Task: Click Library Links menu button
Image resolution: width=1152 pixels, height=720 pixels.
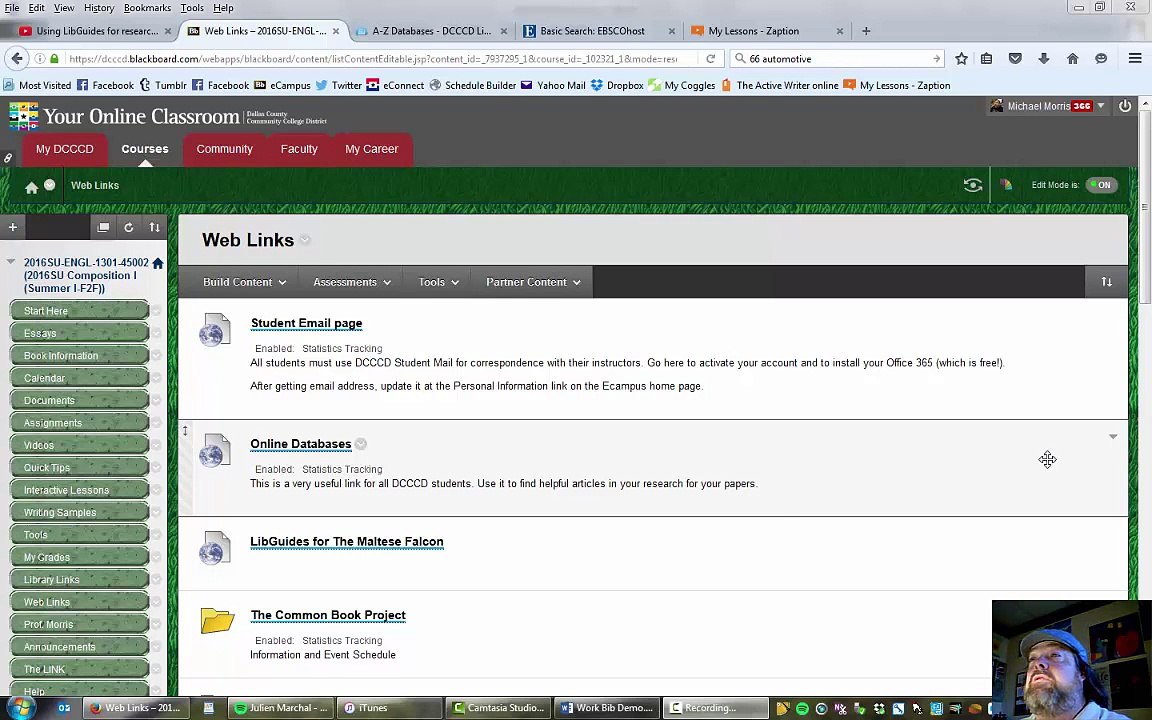Action: [x=79, y=579]
